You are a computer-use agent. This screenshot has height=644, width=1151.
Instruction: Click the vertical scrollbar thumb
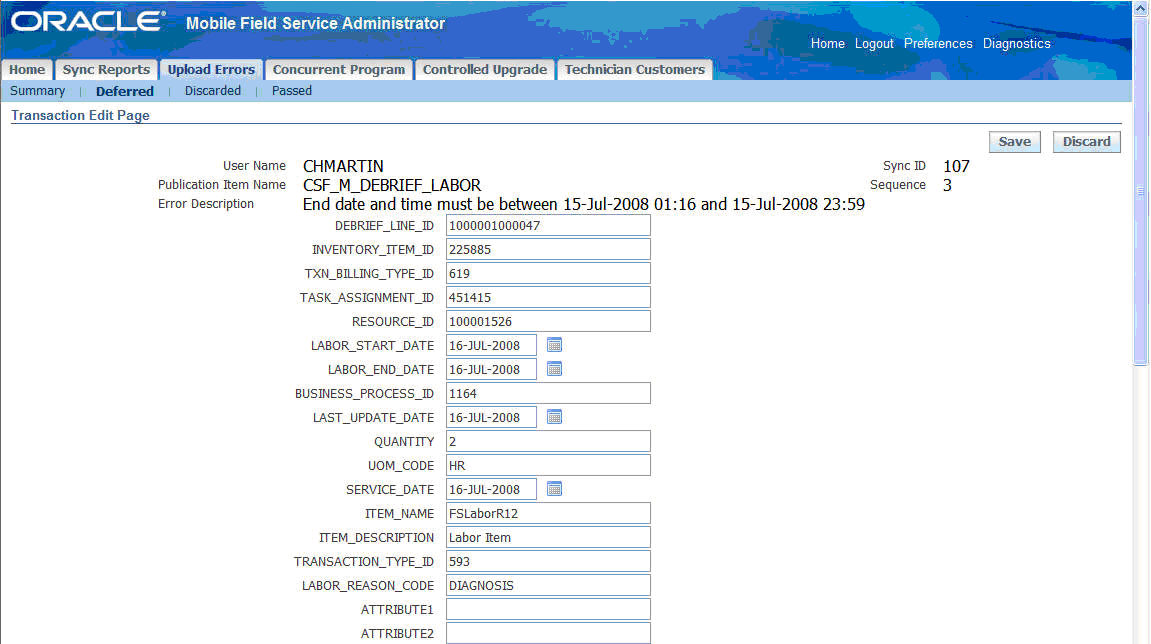pos(1140,191)
